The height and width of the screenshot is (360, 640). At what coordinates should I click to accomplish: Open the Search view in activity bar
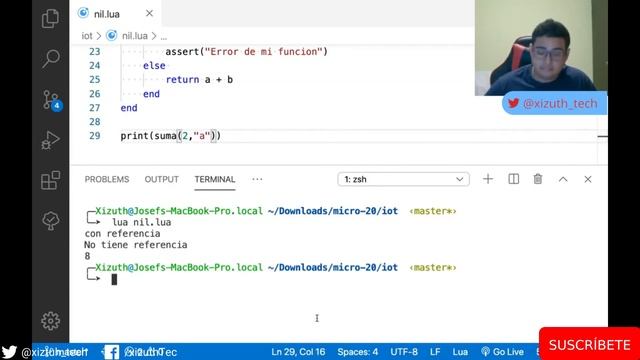[x=51, y=59]
